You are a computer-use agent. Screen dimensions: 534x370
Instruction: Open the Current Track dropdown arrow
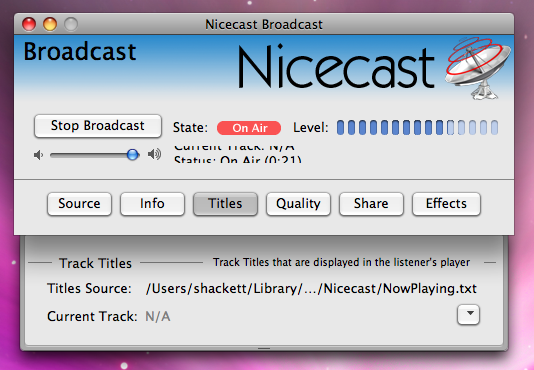tap(468, 315)
